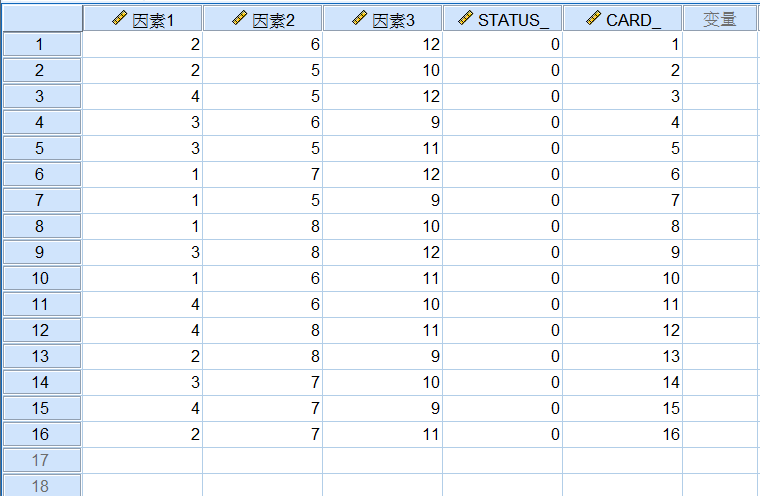This screenshot has height=496, width=760.
Task: Click CARD_ cell showing 16
Action: [x=623, y=434]
